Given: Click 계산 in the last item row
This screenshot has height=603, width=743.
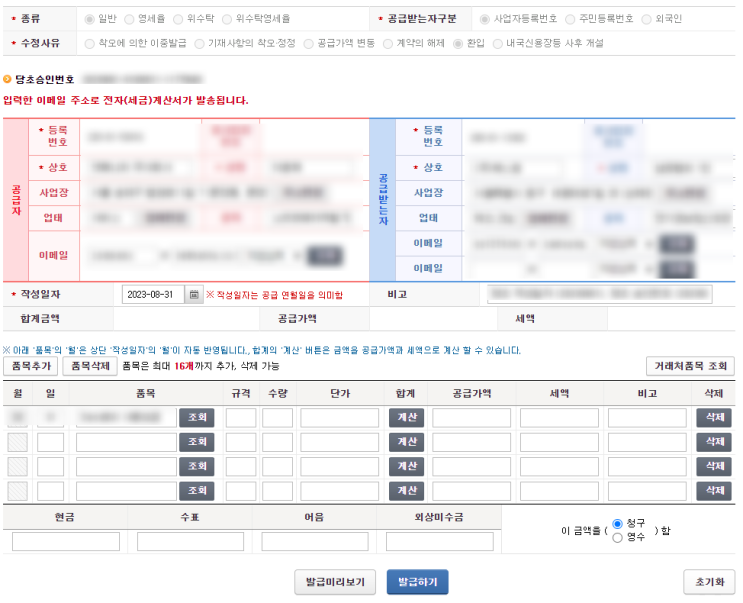Looking at the screenshot, I should (407, 491).
